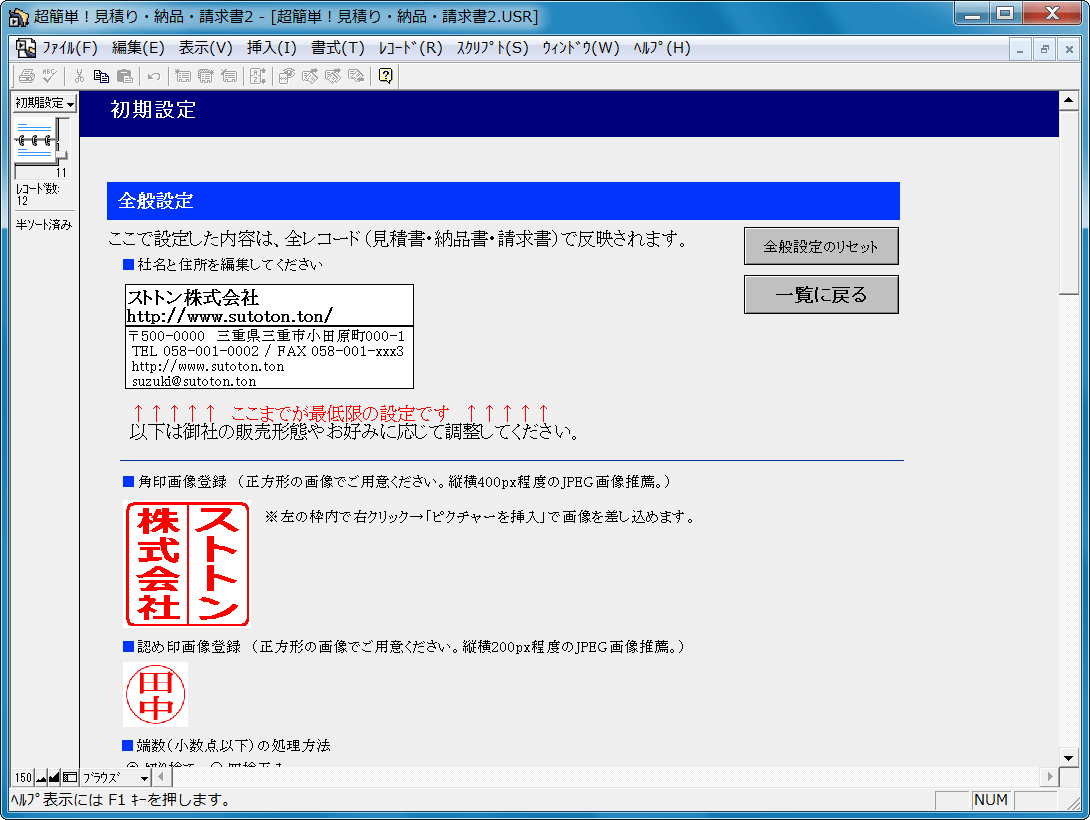Click the last grayed find-set toolbar icon

click(x=356, y=76)
